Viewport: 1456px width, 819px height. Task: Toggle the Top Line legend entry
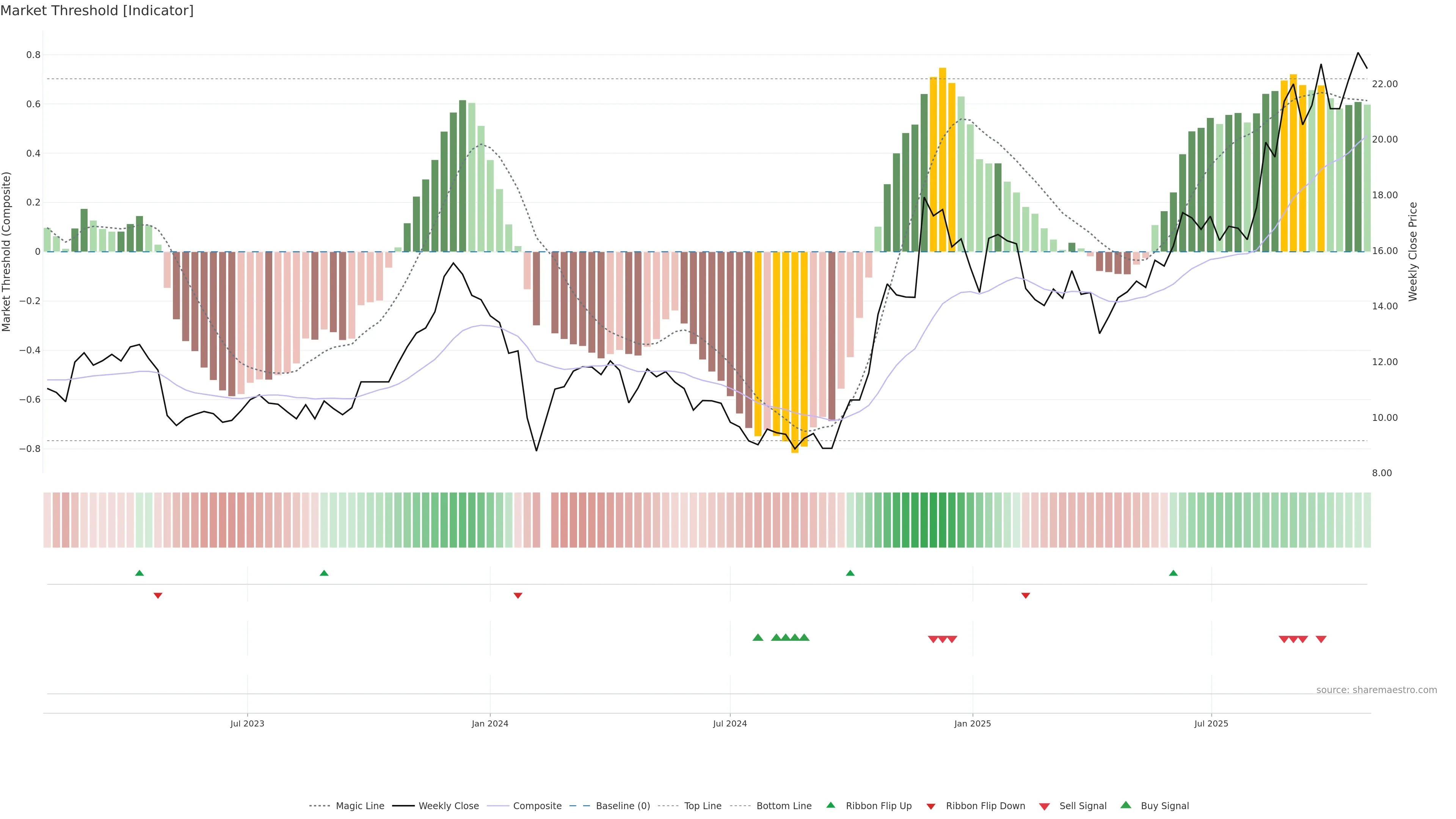pos(703,806)
